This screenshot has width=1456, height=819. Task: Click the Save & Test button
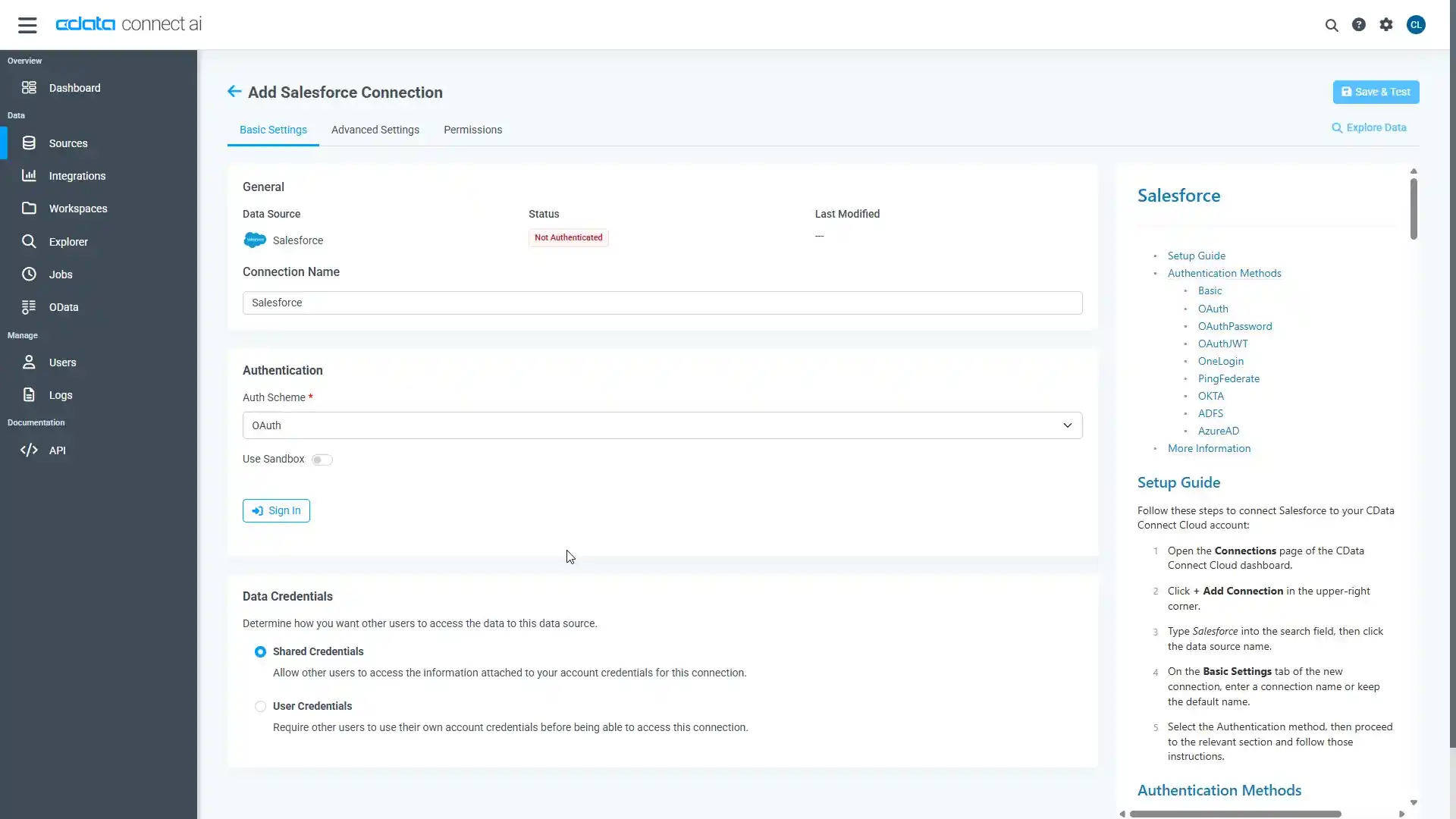pos(1375,92)
